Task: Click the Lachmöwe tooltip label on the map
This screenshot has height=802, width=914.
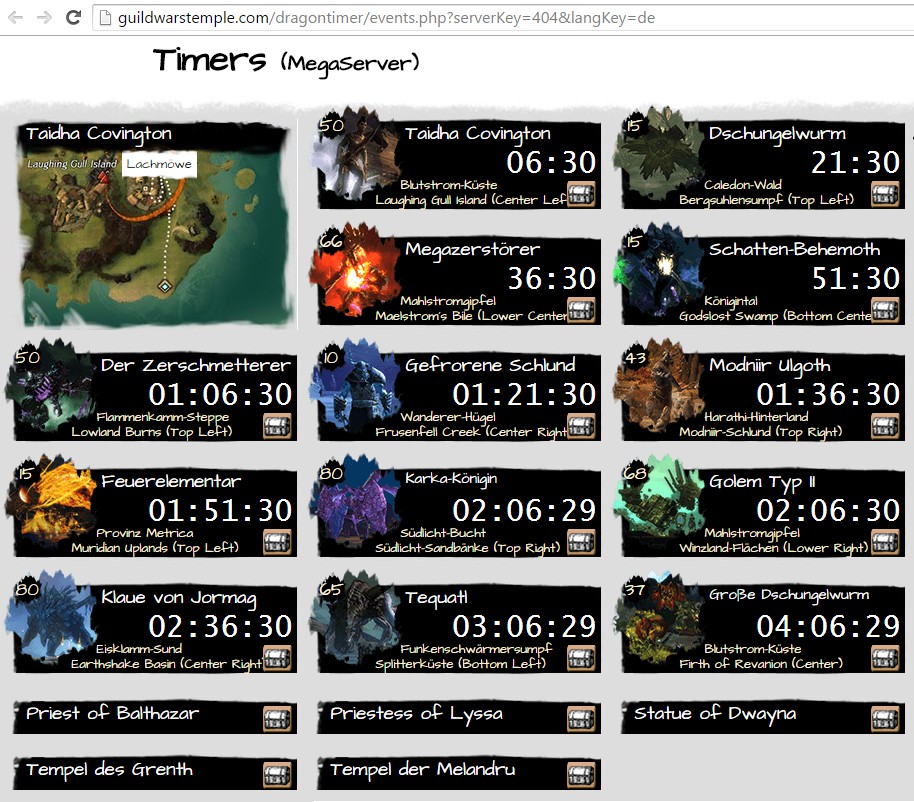Action: pyautogui.click(x=159, y=164)
